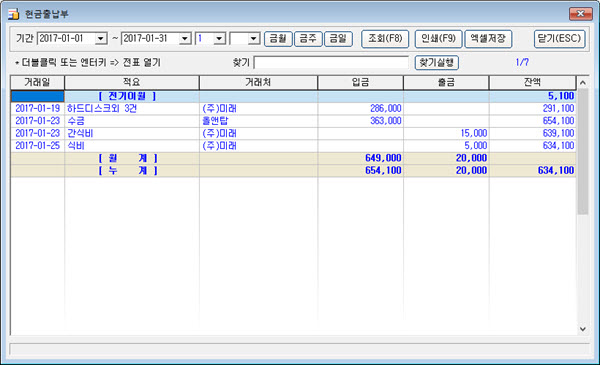Viewport: 600px width, 365px height.
Task: Close the 현금출납부 window with X
Action: (x=580, y=14)
